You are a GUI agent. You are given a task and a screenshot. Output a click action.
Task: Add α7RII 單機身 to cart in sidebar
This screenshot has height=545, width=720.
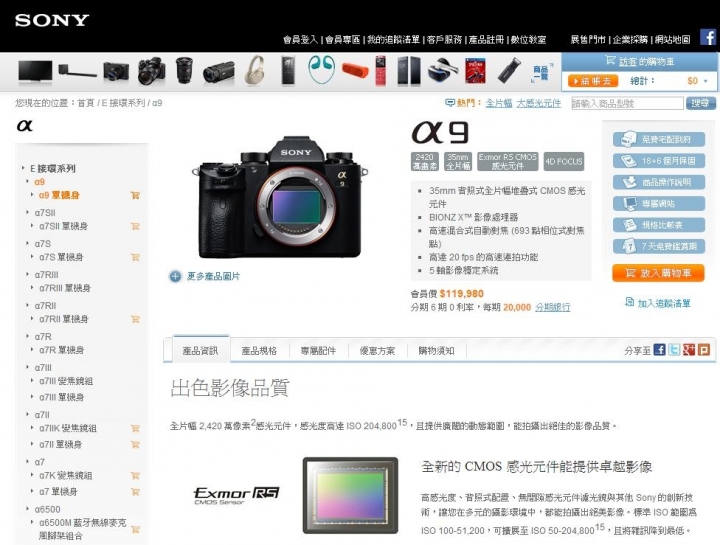(135, 319)
